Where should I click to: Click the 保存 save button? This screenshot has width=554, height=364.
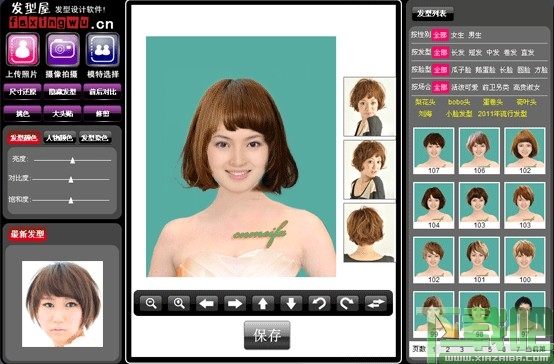(x=267, y=335)
